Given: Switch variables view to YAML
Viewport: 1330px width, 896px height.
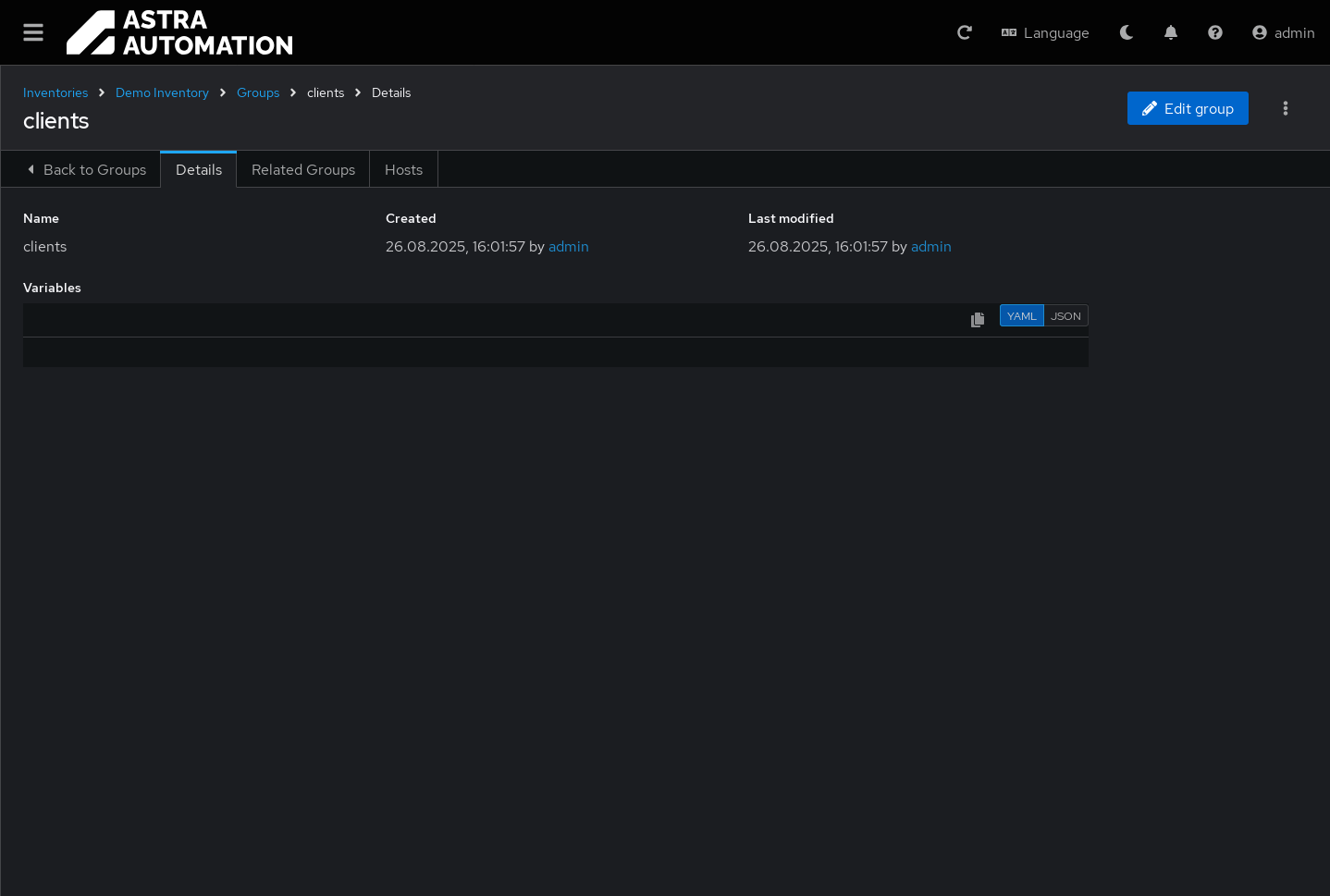Looking at the screenshot, I should pyautogui.click(x=1021, y=316).
